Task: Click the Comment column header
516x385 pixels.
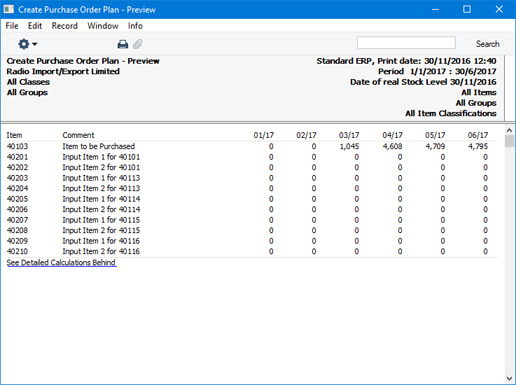Action: click(78, 135)
